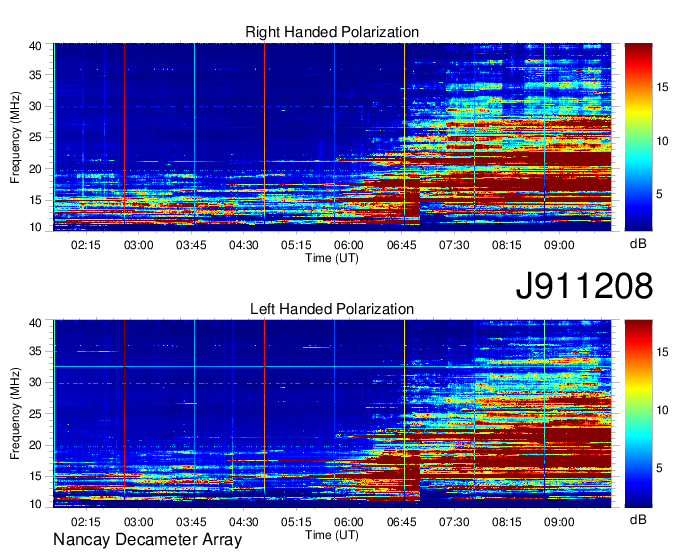Click 'Time (UT)' label under Left Handed plot

(332, 536)
